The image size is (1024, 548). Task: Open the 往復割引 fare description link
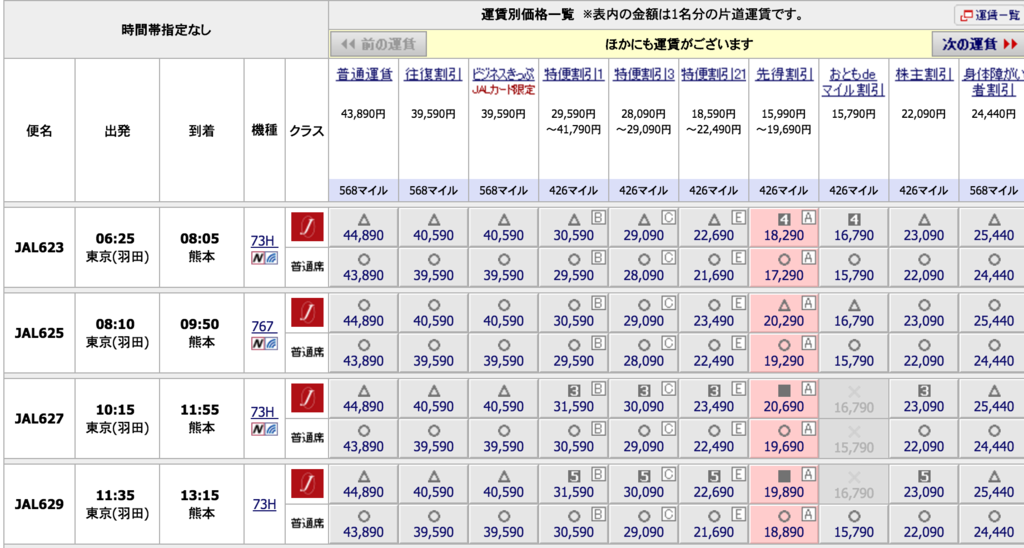pos(434,74)
